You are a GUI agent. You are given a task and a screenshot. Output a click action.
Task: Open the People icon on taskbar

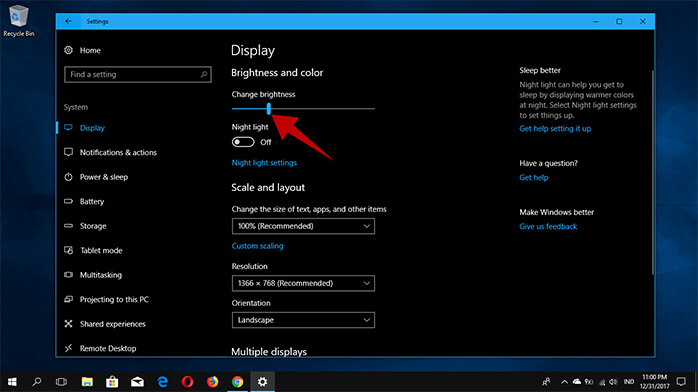pos(546,382)
